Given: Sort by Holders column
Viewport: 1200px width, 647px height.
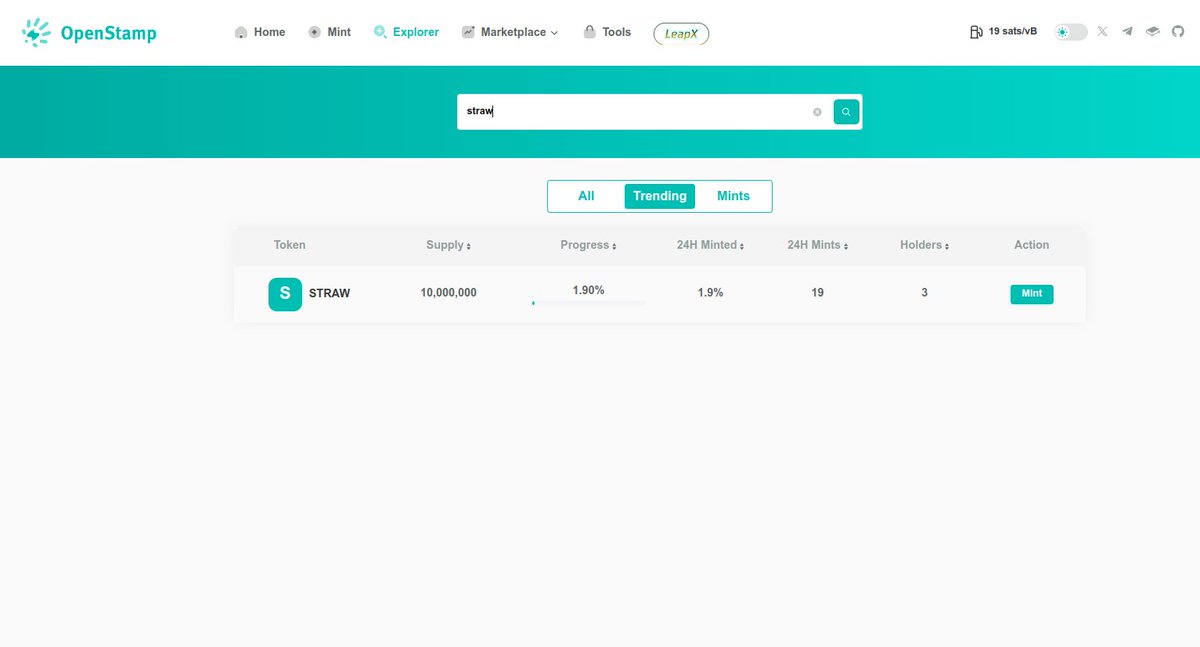Looking at the screenshot, I should tap(924, 245).
